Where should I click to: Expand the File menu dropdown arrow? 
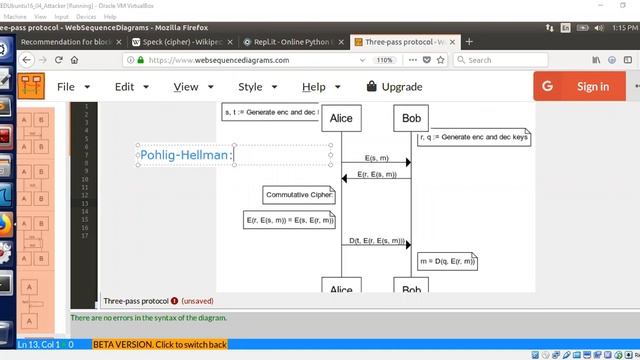(87, 87)
